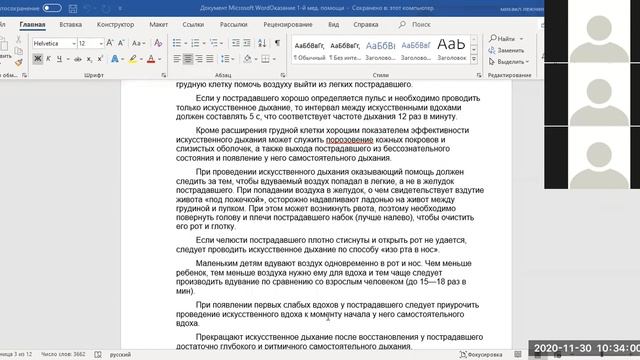640x360 pixels.
Task: Center the text alignment
Action: [x=188, y=59]
